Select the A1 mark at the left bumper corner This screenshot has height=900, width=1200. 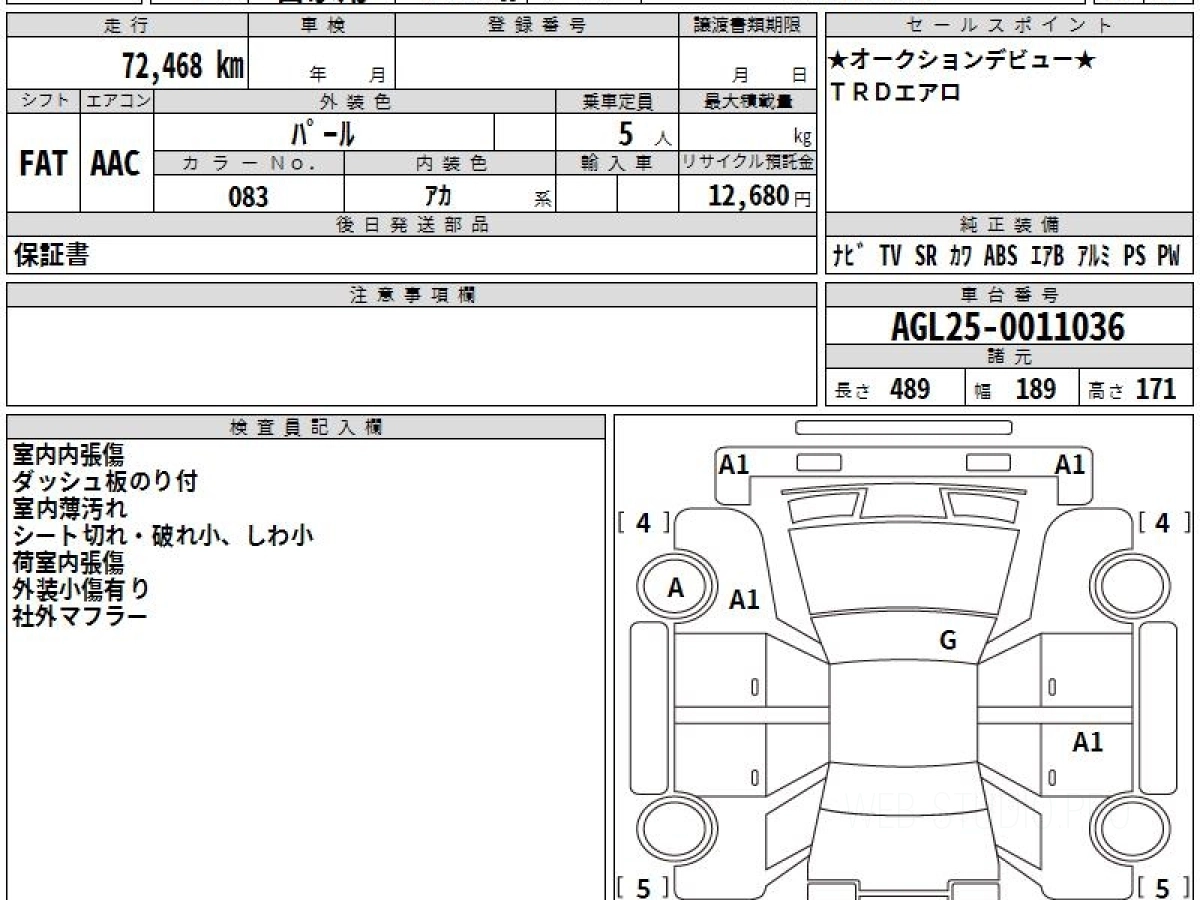pyautogui.click(x=735, y=464)
